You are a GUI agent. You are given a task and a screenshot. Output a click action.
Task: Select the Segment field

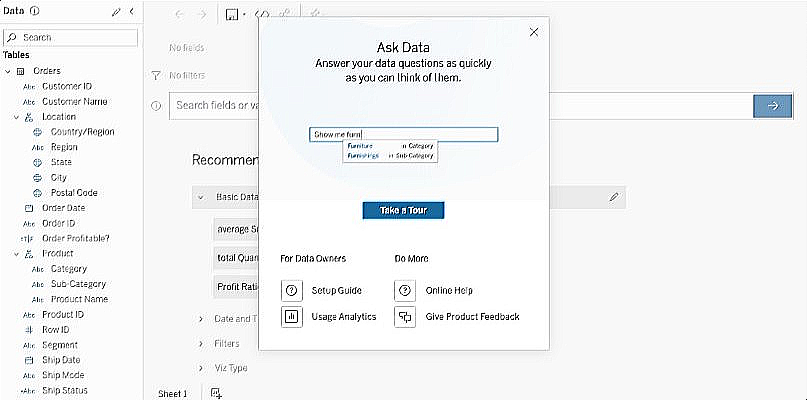60,345
